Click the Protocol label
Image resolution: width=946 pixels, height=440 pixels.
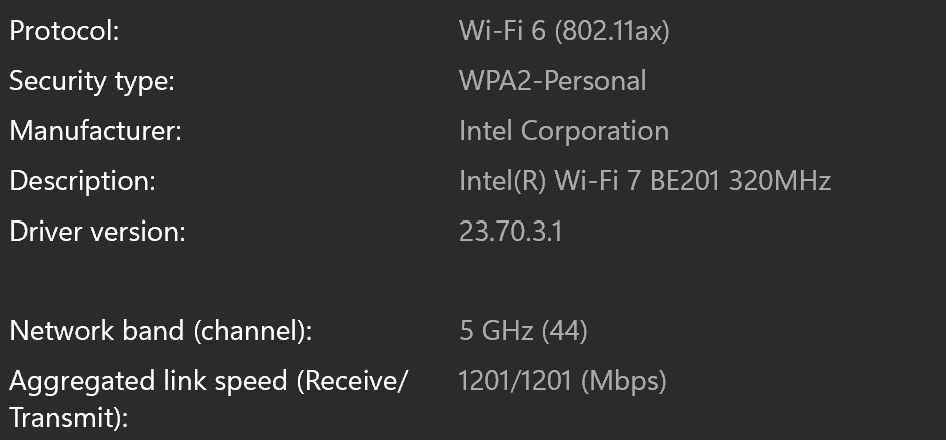[x=64, y=31]
